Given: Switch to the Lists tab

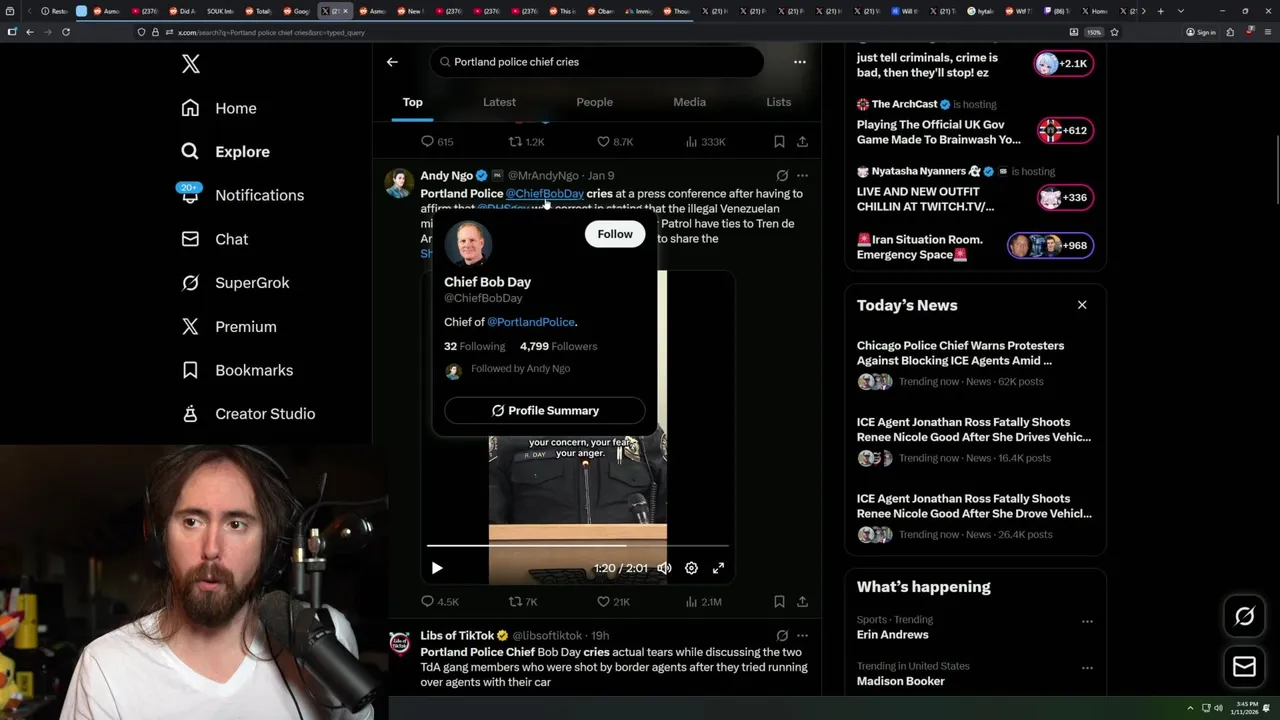Looking at the screenshot, I should pyautogui.click(x=778, y=102).
